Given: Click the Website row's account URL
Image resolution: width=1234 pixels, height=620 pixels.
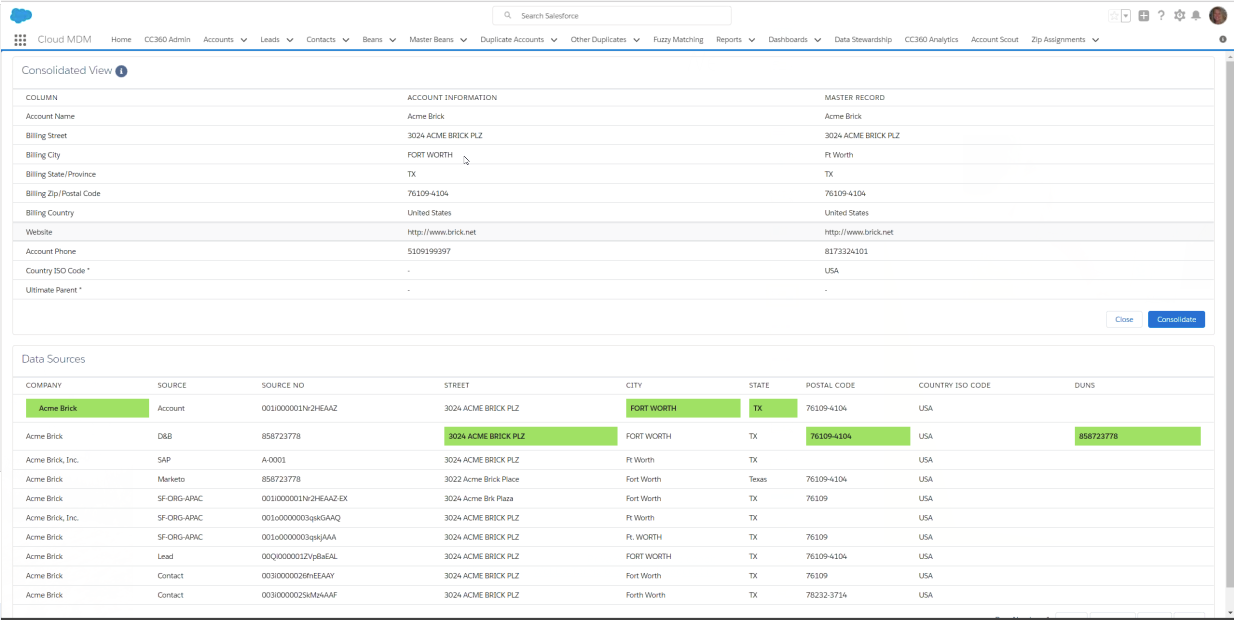Looking at the screenshot, I should click(442, 232).
